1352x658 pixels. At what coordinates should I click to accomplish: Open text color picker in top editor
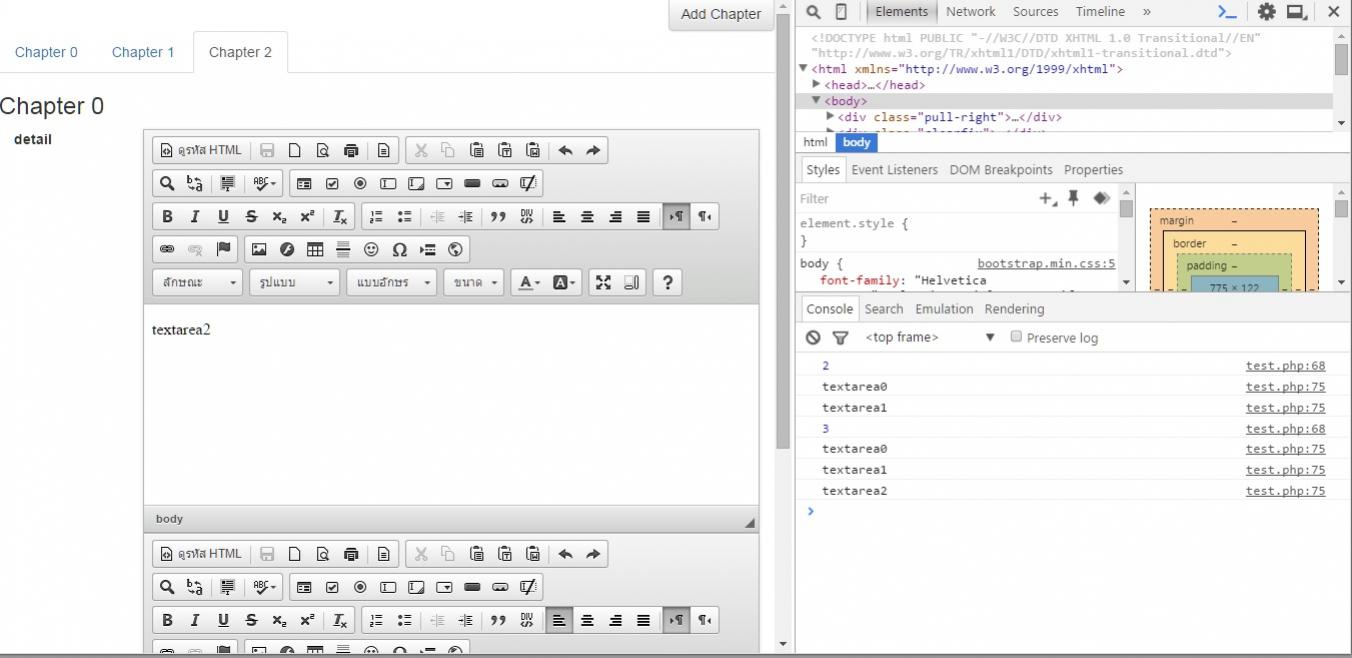[528, 282]
